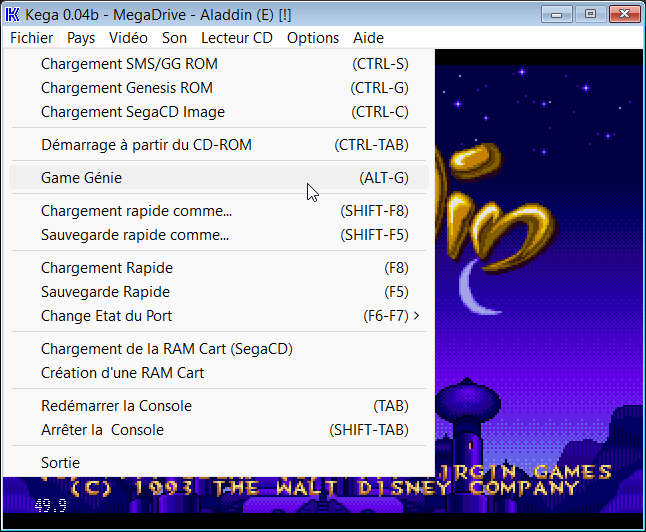Image resolution: width=646 pixels, height=532 pixels.
Task: Choose Chargement Rapide (F8)
Action: click(219, 268)
